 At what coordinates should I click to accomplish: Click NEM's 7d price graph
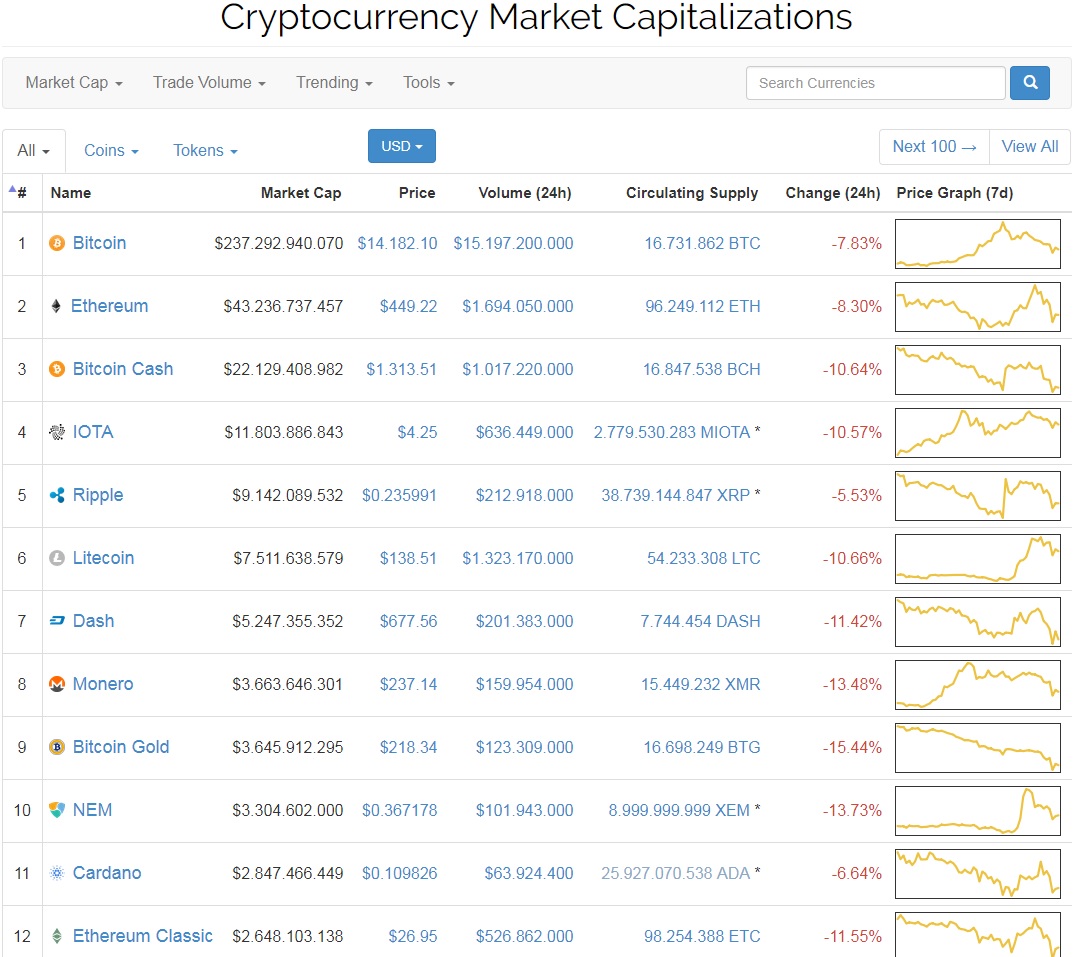coord(978,810)
